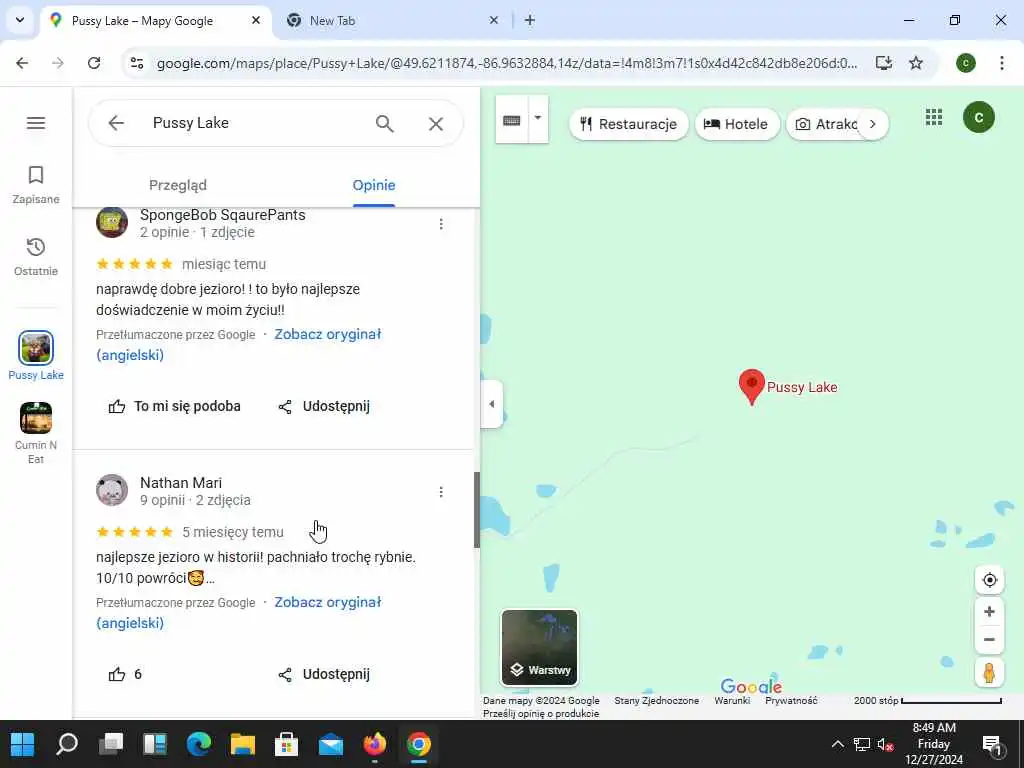Go back in browser history

tap(22, 63)
